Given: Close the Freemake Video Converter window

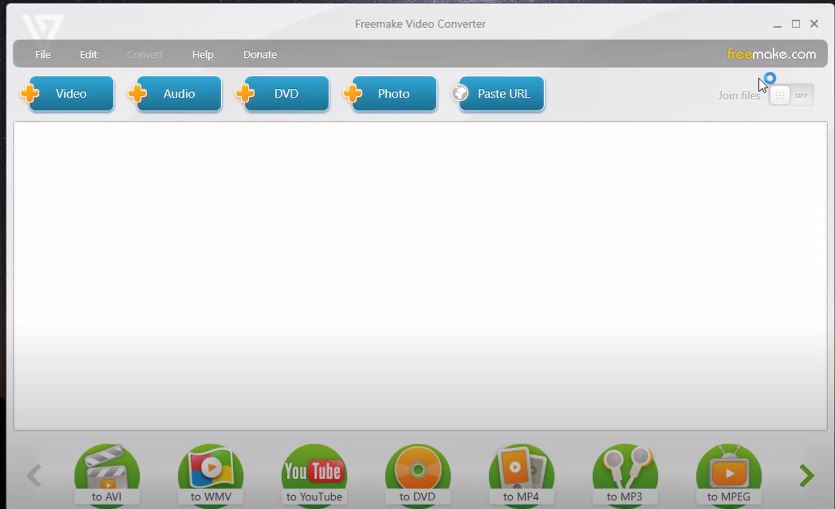Looking at the screenshot, I should click(814, 24).
